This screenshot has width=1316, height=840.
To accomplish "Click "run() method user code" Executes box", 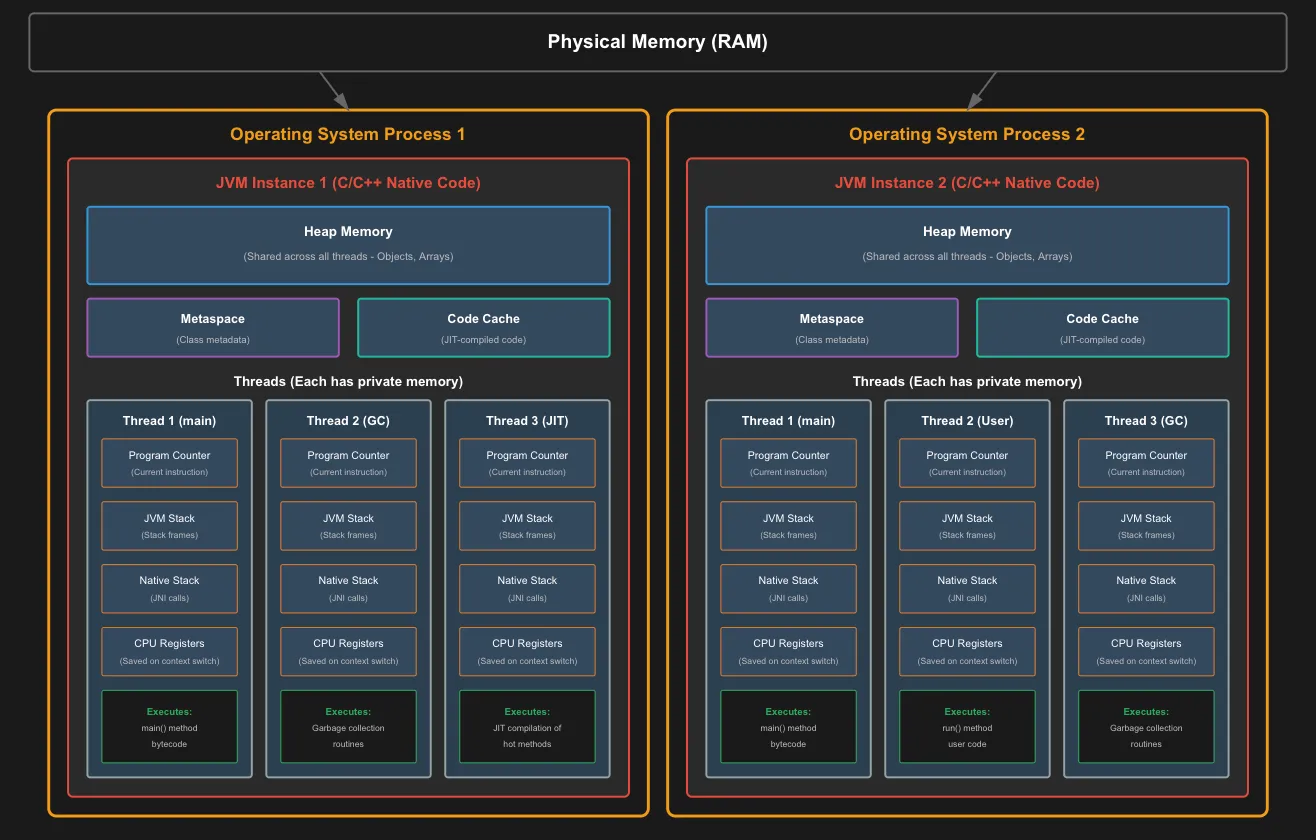I will point(967,727).
